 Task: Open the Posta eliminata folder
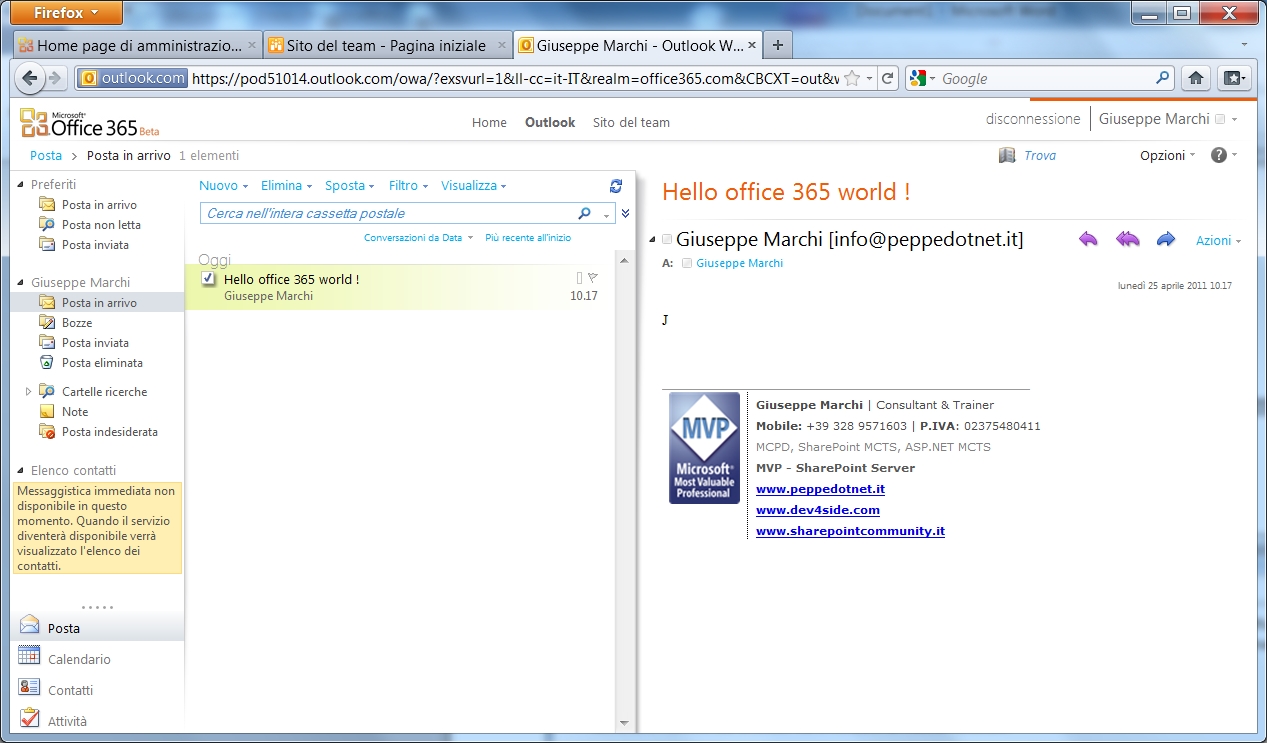pyautogui.click(x=102, y=362)
